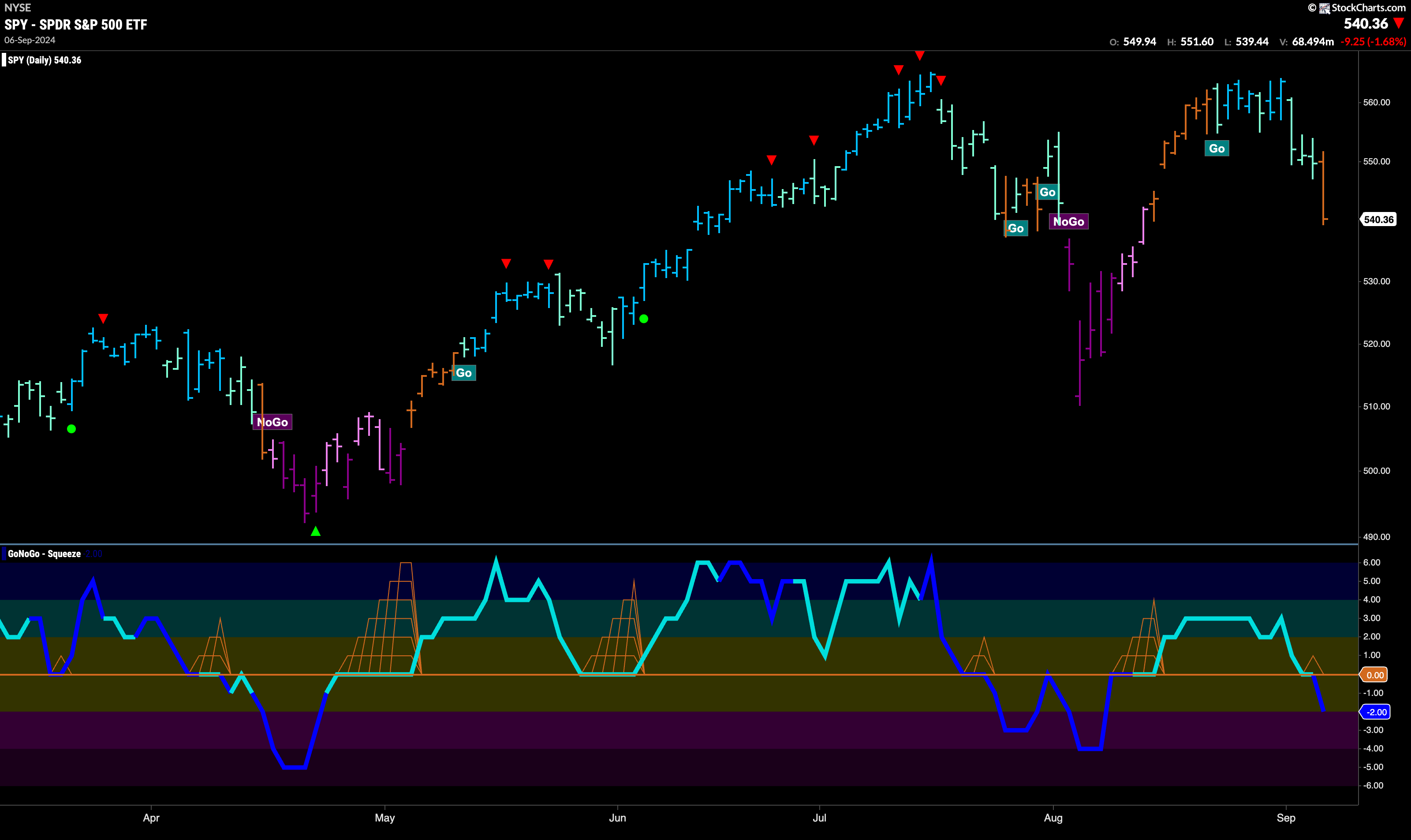Click the 520.00 price axis label
1411x840 pixels.
point(1377,344)
